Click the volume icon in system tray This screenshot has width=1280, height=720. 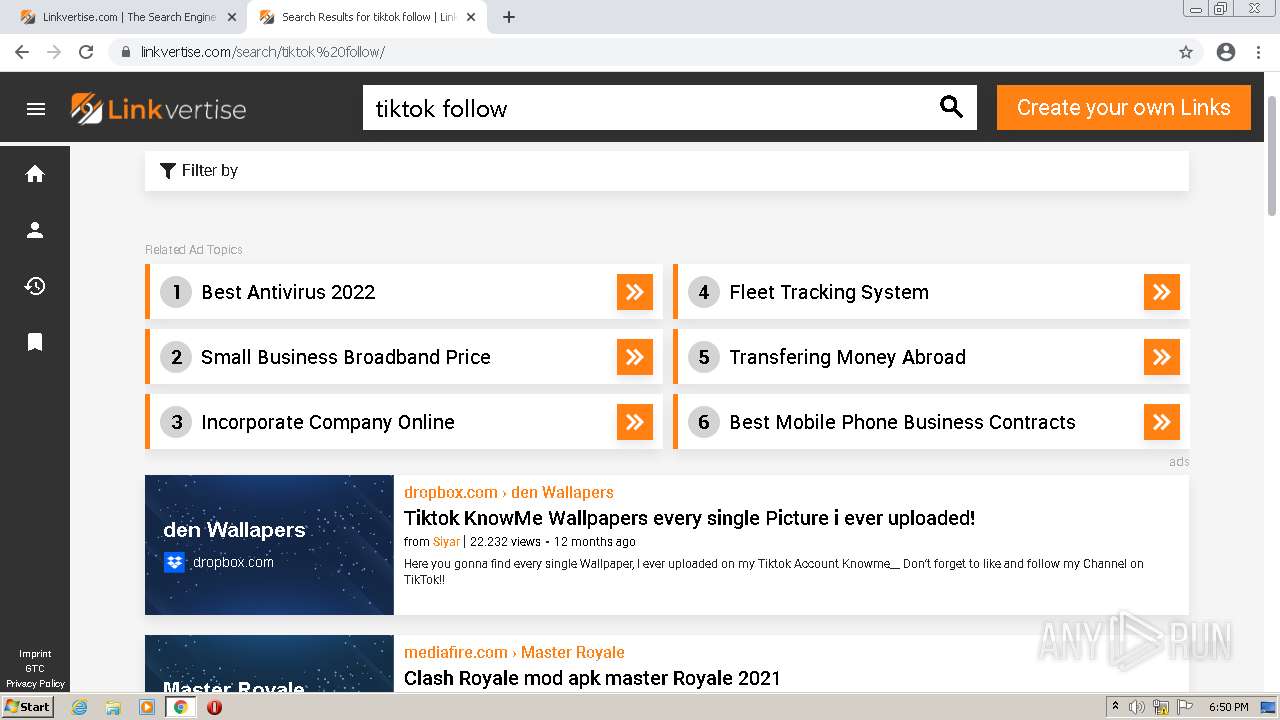click(1137, 707)
